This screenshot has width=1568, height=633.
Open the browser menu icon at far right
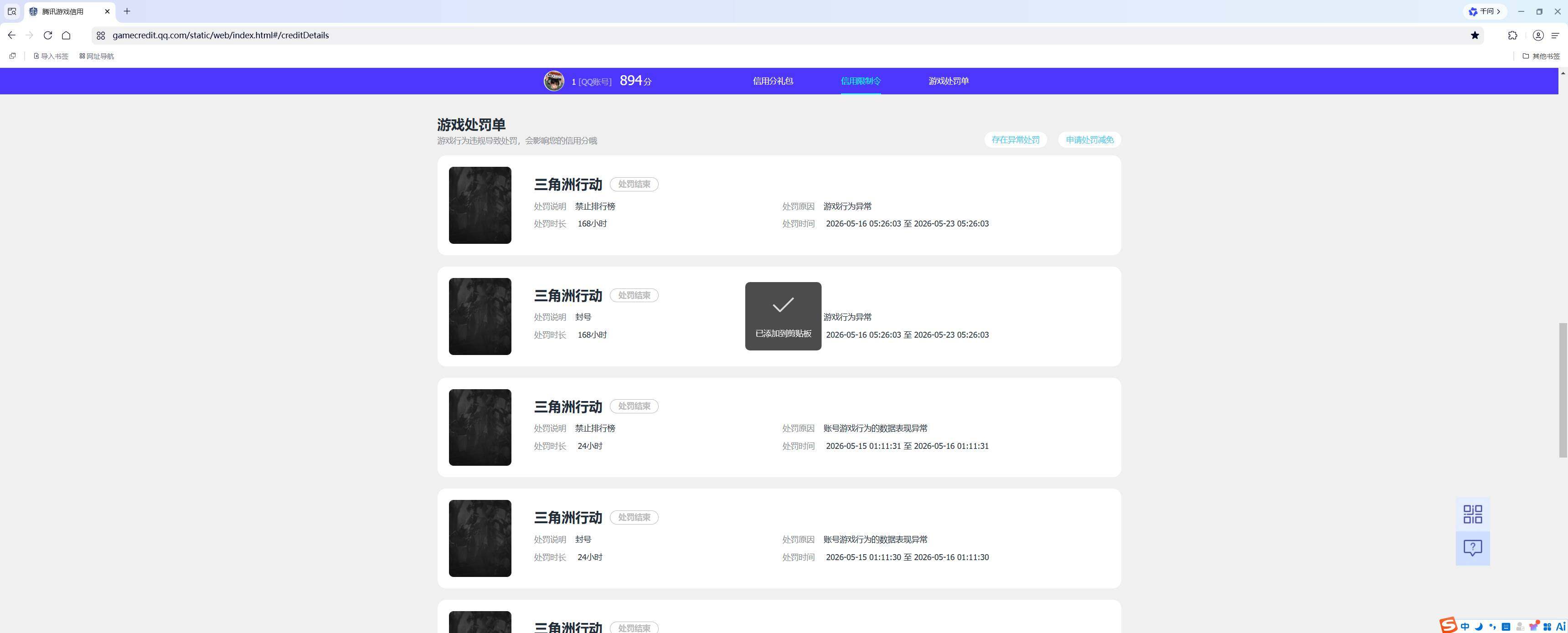pyautogui.click(x=1555, y=35)
